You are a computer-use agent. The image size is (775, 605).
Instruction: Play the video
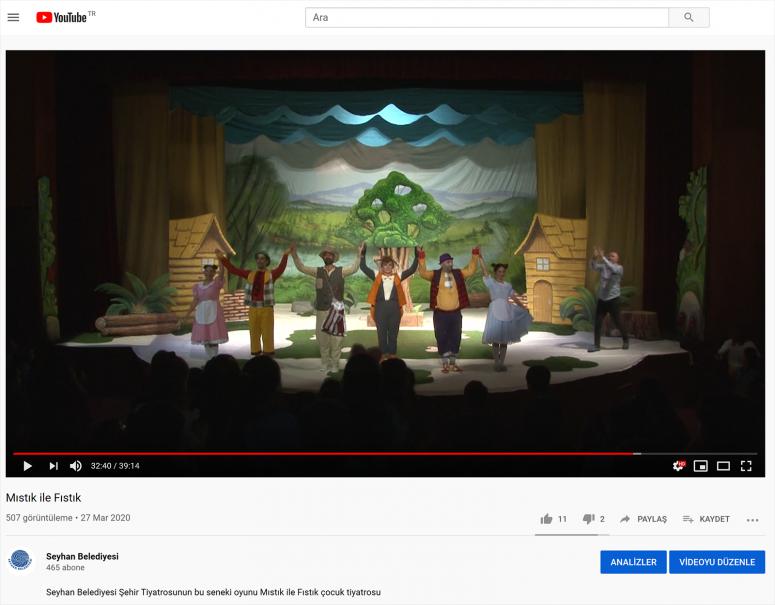28,466
